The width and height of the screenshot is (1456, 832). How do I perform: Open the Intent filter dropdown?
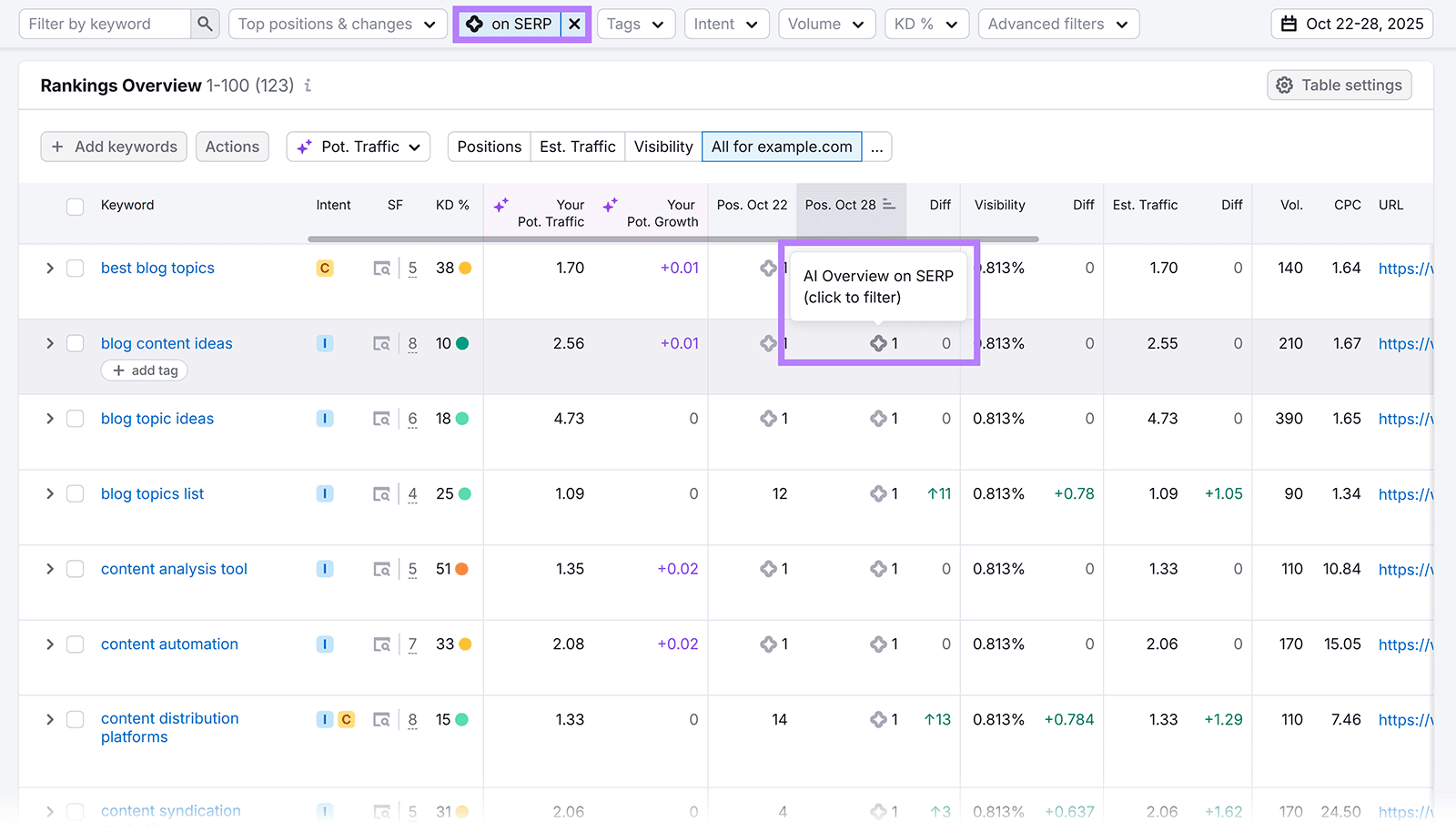tap(726, 24)
